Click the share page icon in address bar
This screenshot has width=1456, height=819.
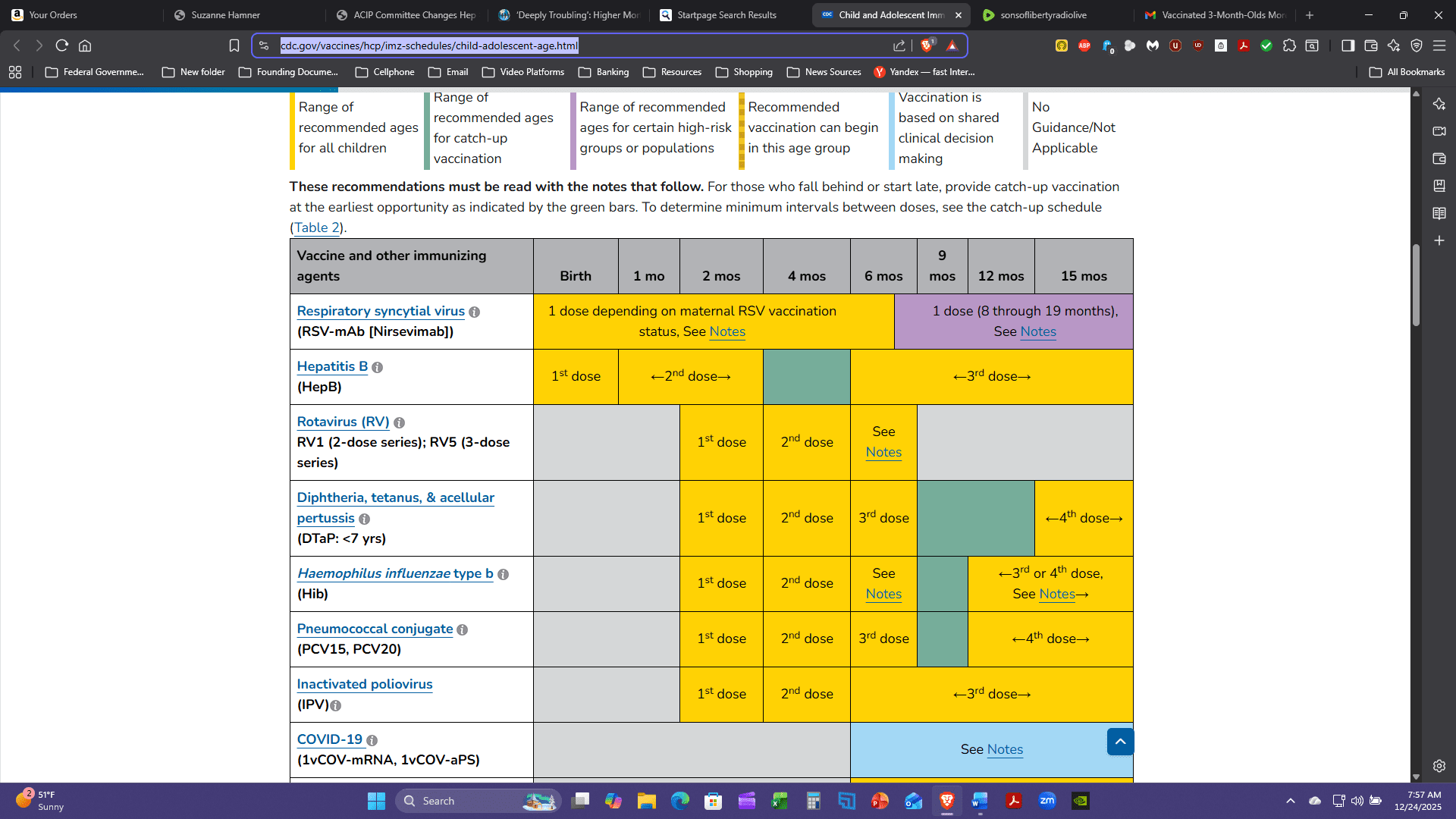click(899, 45)
